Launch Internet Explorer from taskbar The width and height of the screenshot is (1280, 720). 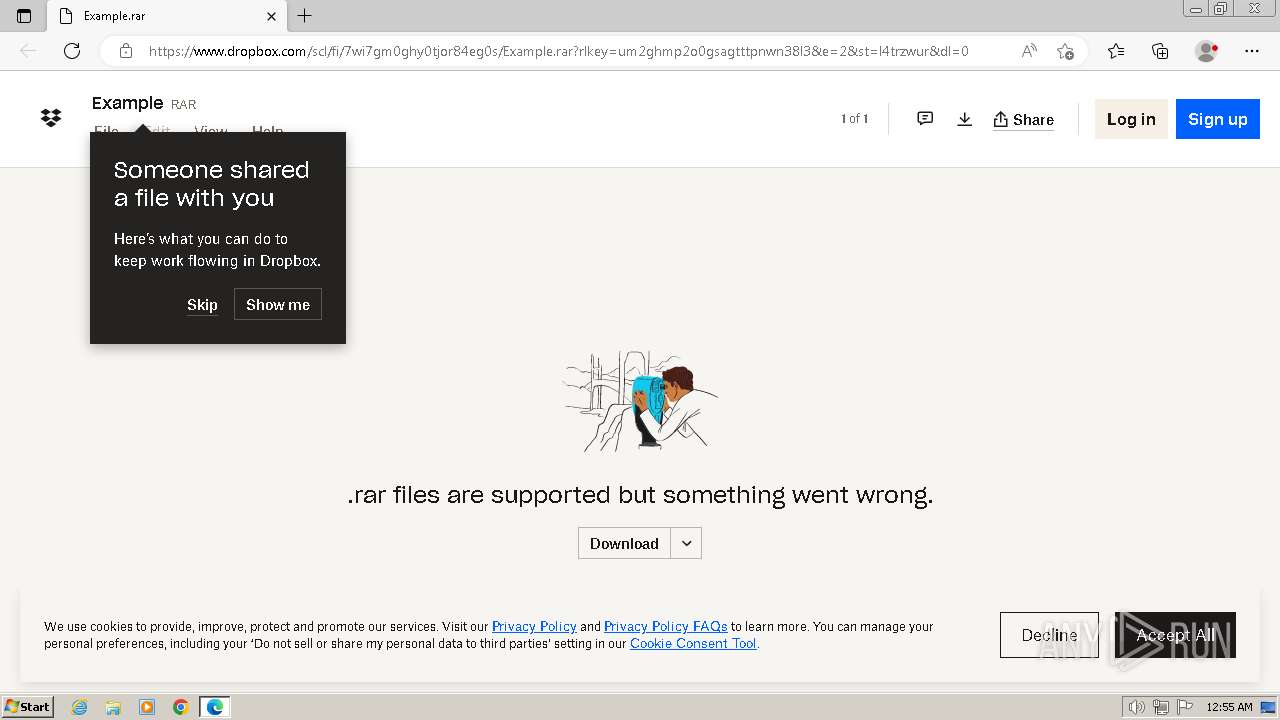click(x=79, y=707)
